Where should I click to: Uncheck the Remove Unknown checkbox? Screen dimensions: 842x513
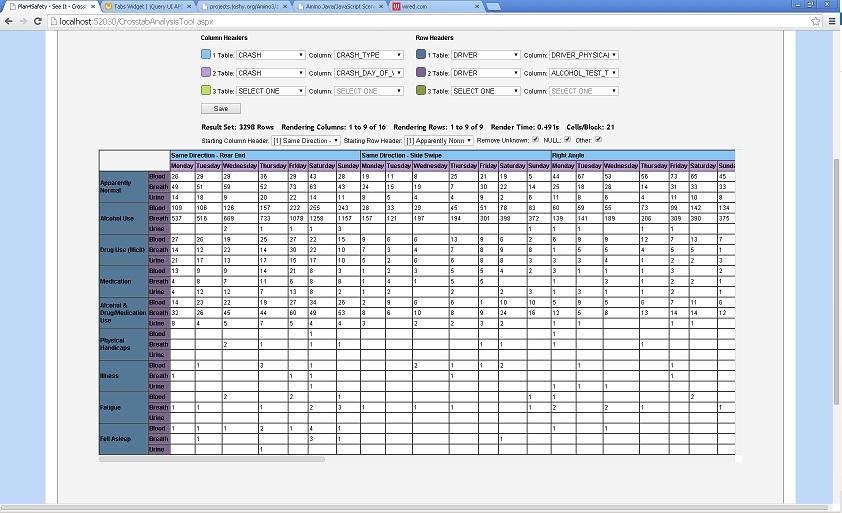(x=535, y=140)
